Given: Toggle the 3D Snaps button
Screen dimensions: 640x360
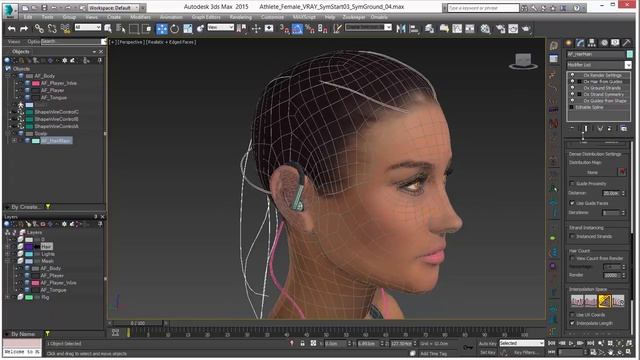Looking at the screenshot, I should coord(284,29).
